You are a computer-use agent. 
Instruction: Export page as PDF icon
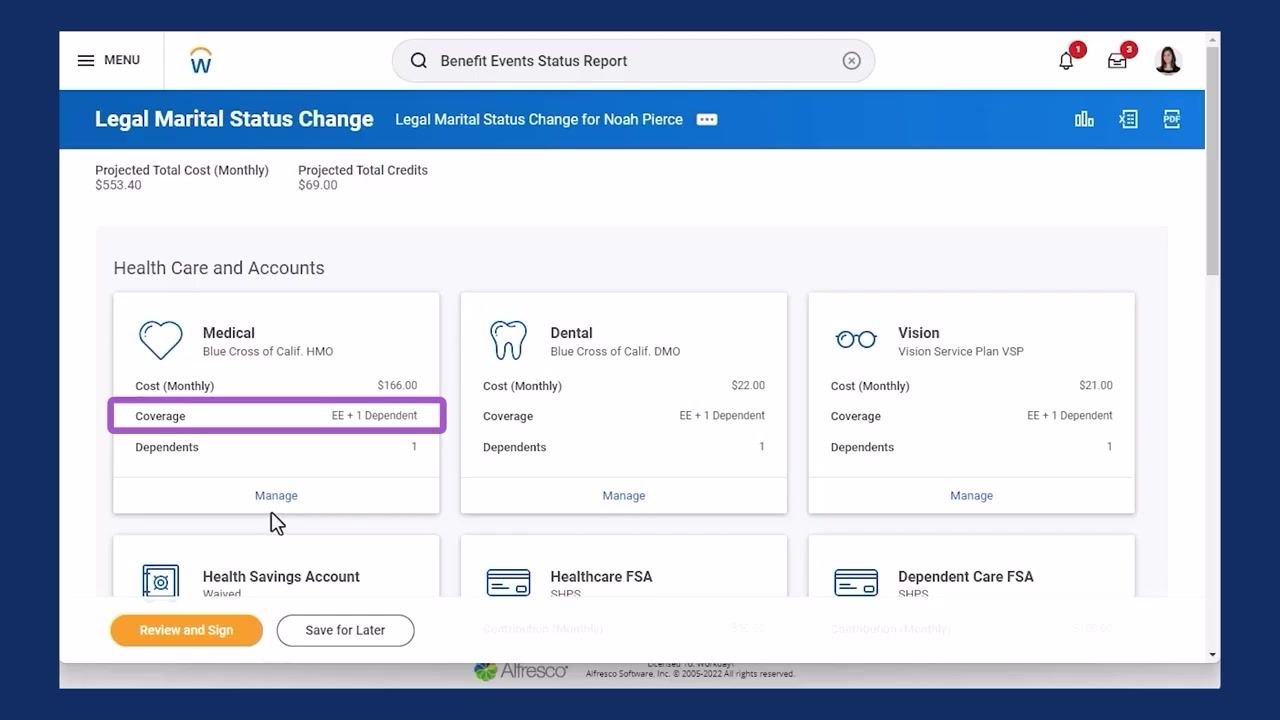pos(1172,119)
